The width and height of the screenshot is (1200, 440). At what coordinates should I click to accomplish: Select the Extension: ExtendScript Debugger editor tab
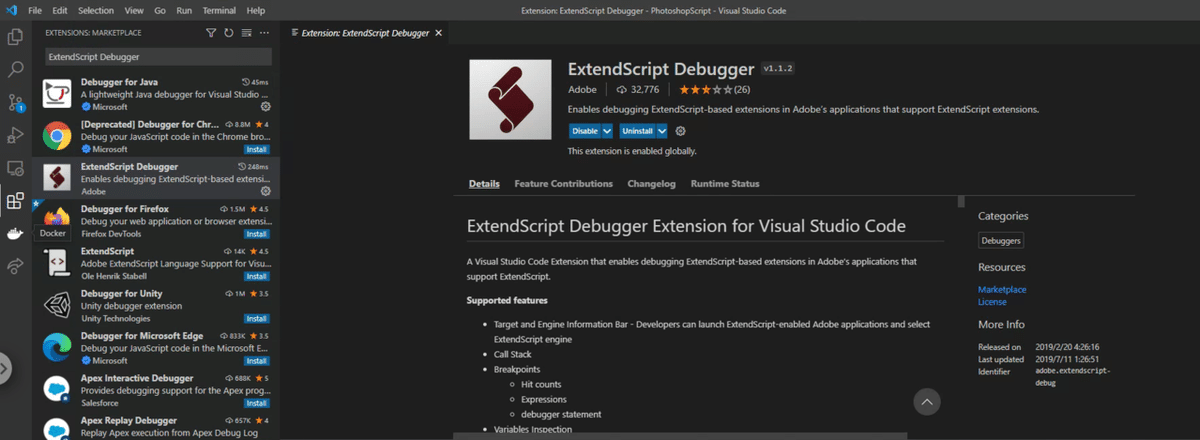[x=365, y=33]
